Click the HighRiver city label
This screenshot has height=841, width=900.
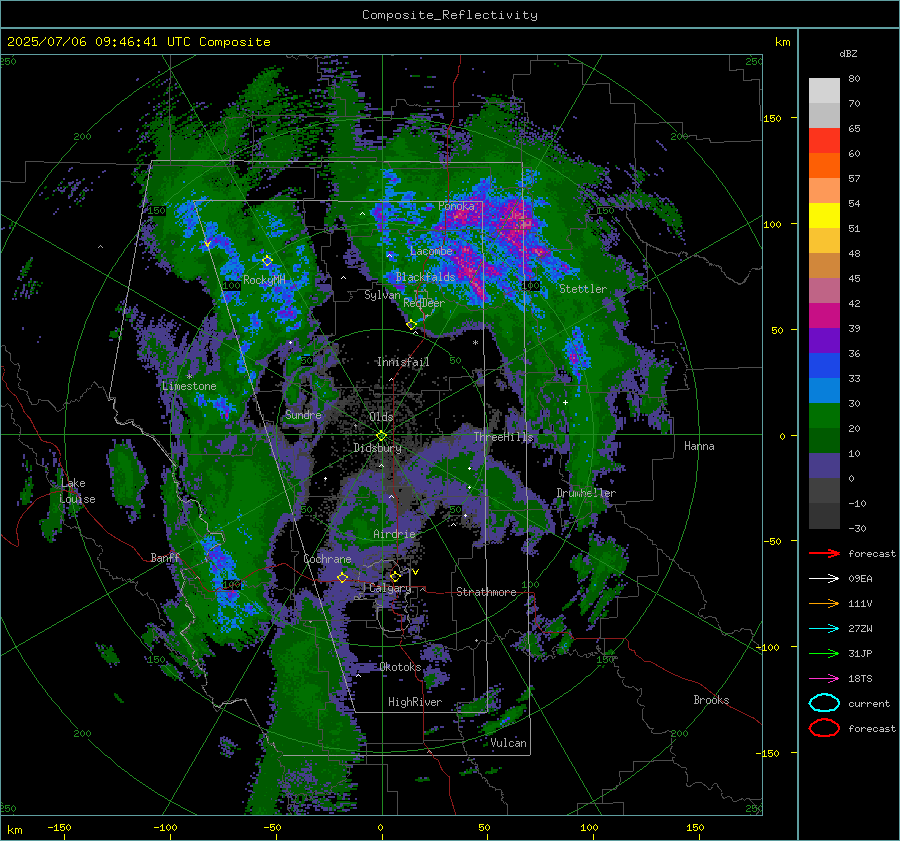click(x=415, y=702)
